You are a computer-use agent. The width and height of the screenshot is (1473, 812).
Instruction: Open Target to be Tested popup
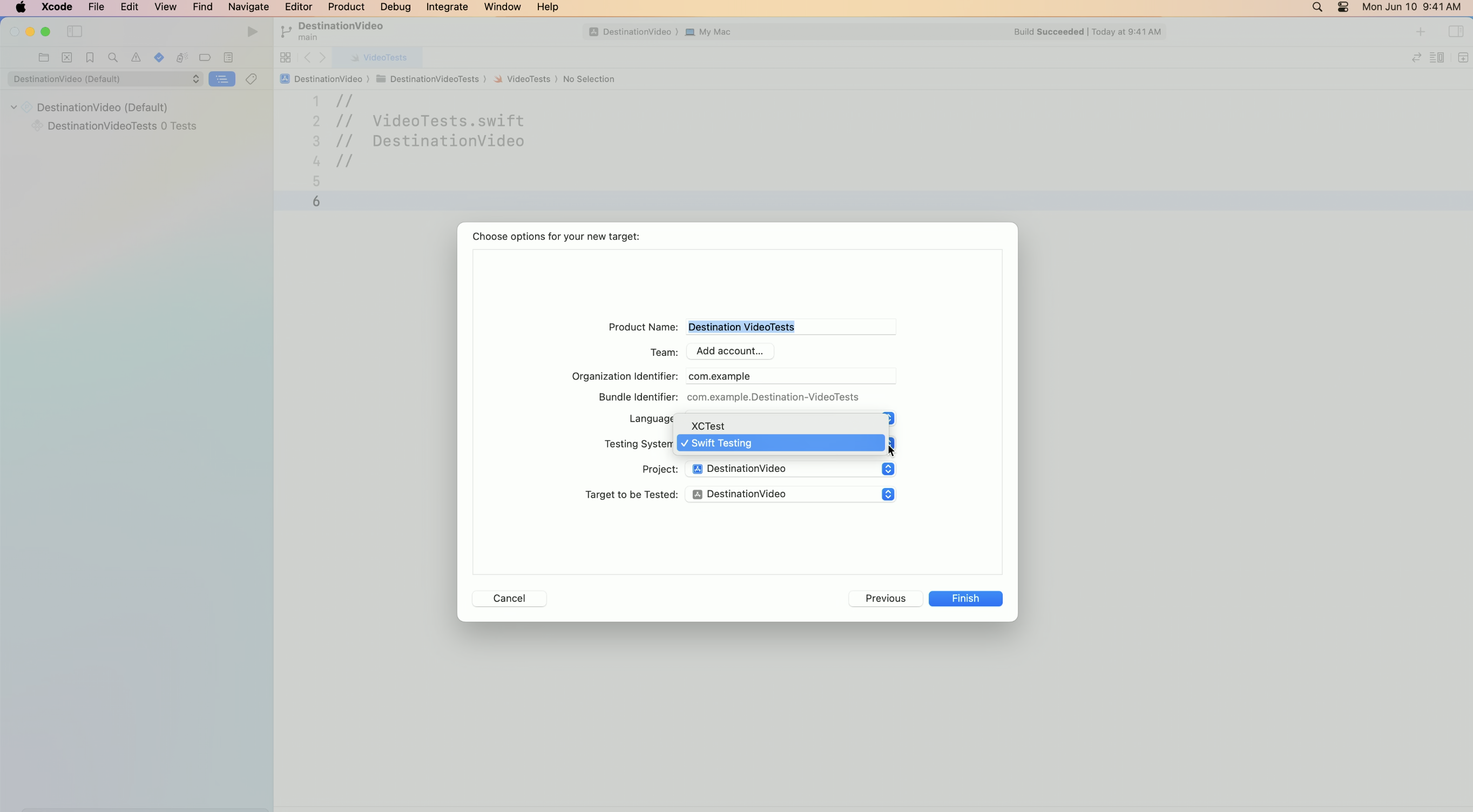pyautogui.click(x=789, y=494)
